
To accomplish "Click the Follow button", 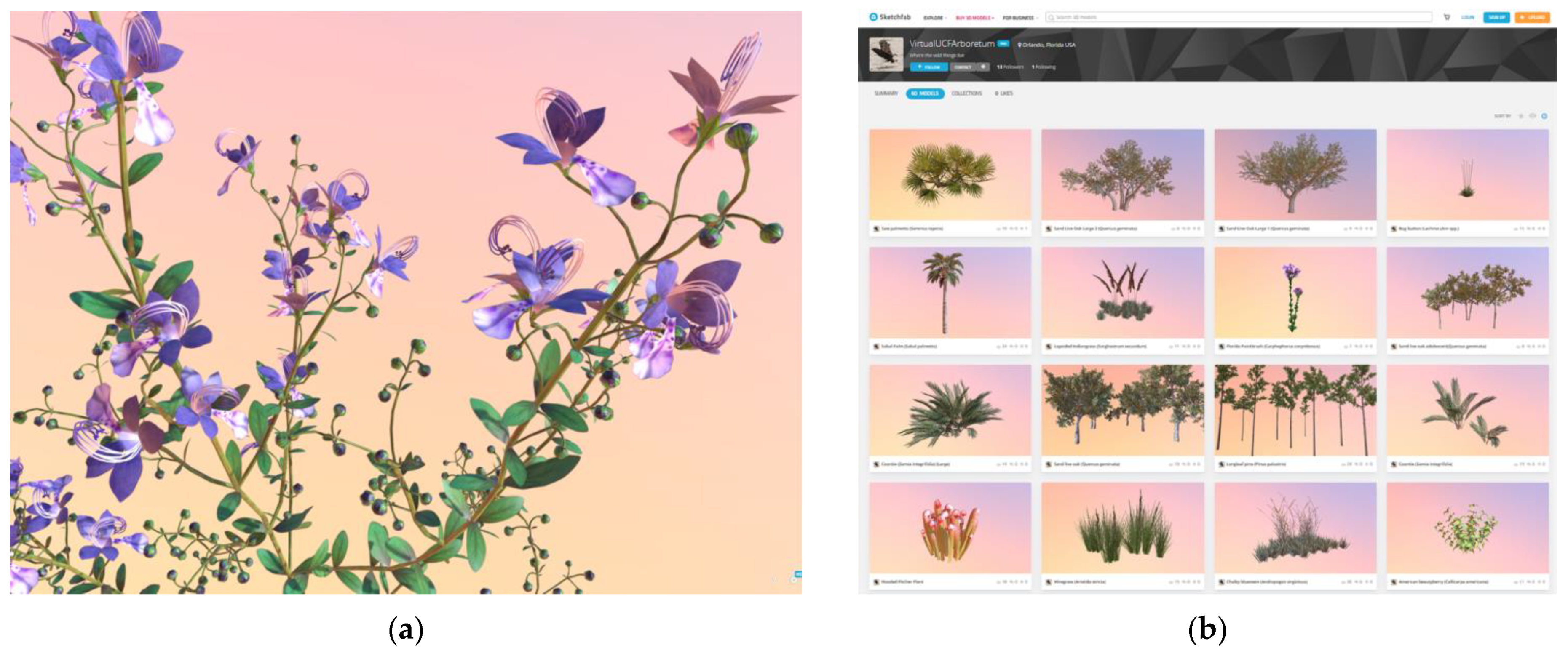I will coord(929,67).
